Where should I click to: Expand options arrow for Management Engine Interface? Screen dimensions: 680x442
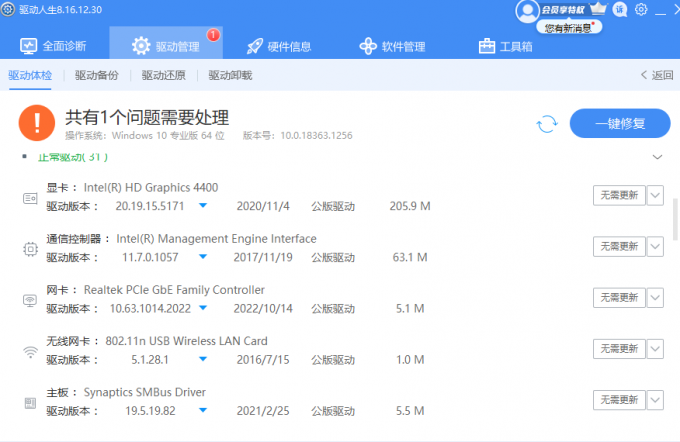(655, 247)
